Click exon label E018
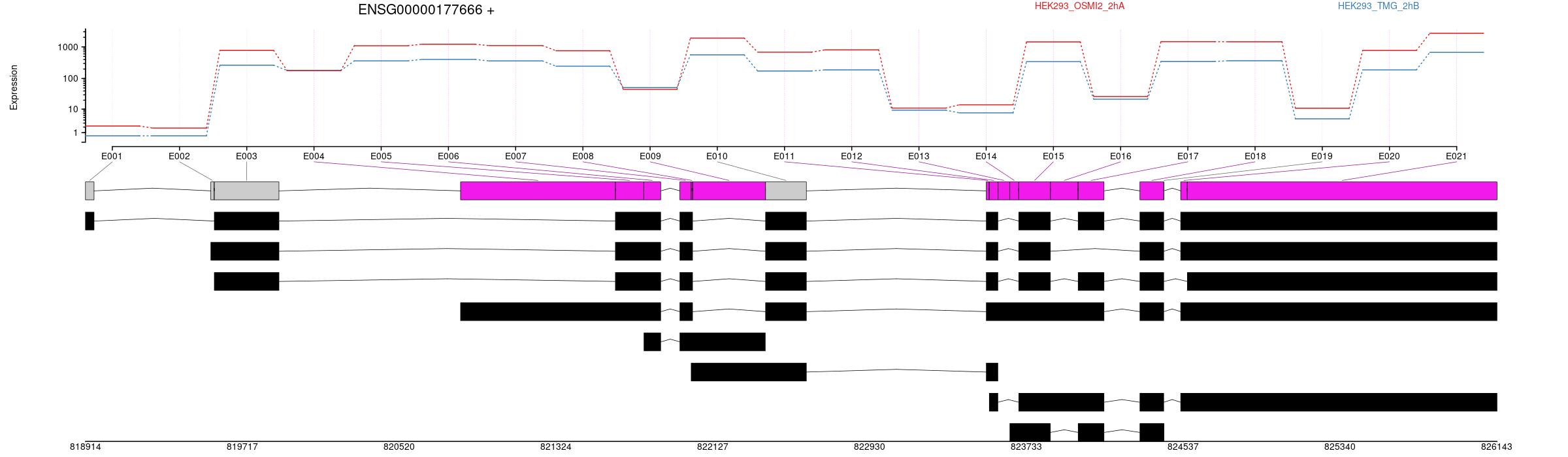This screenshot has width=1568, height=457. point(1255,156)
